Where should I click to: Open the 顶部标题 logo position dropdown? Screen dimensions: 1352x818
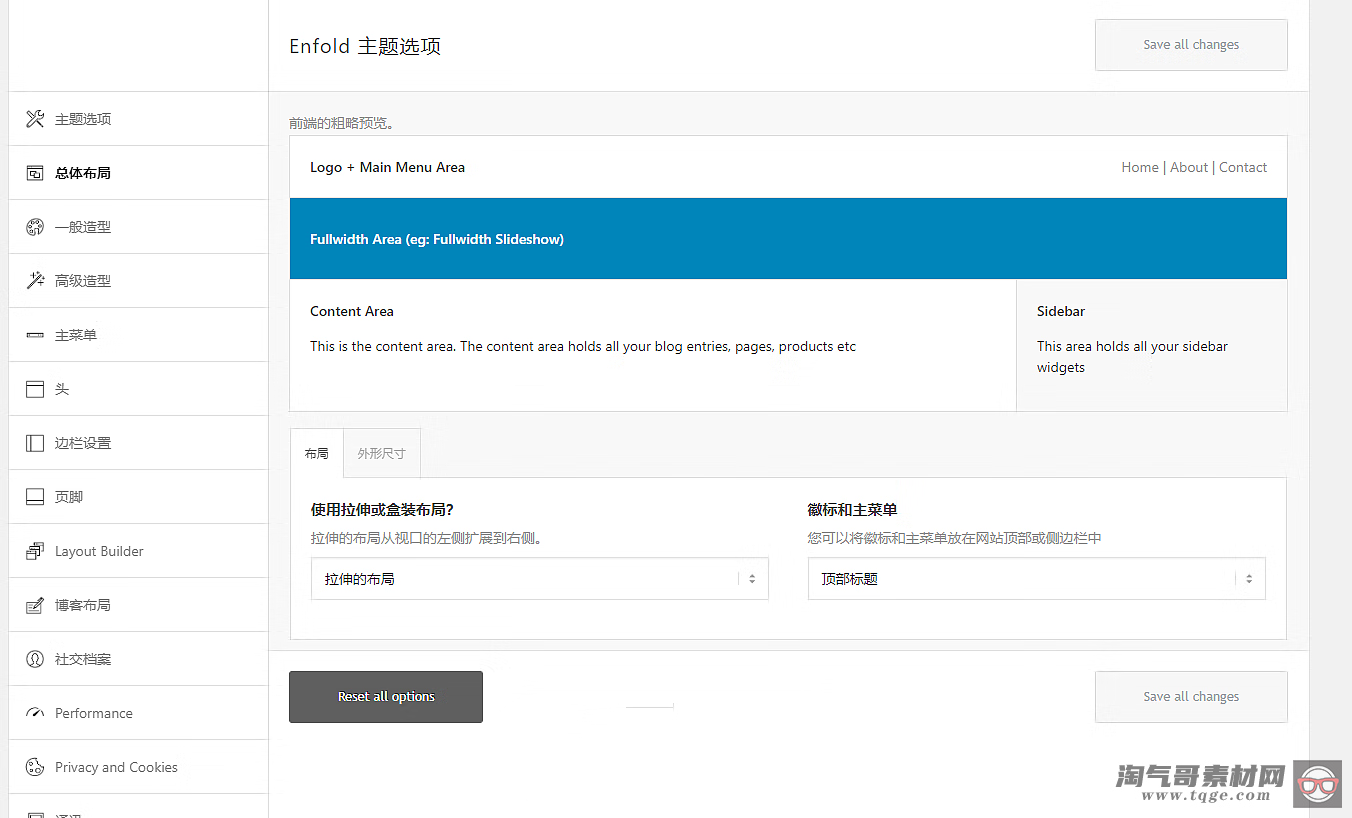[1037, 579]
